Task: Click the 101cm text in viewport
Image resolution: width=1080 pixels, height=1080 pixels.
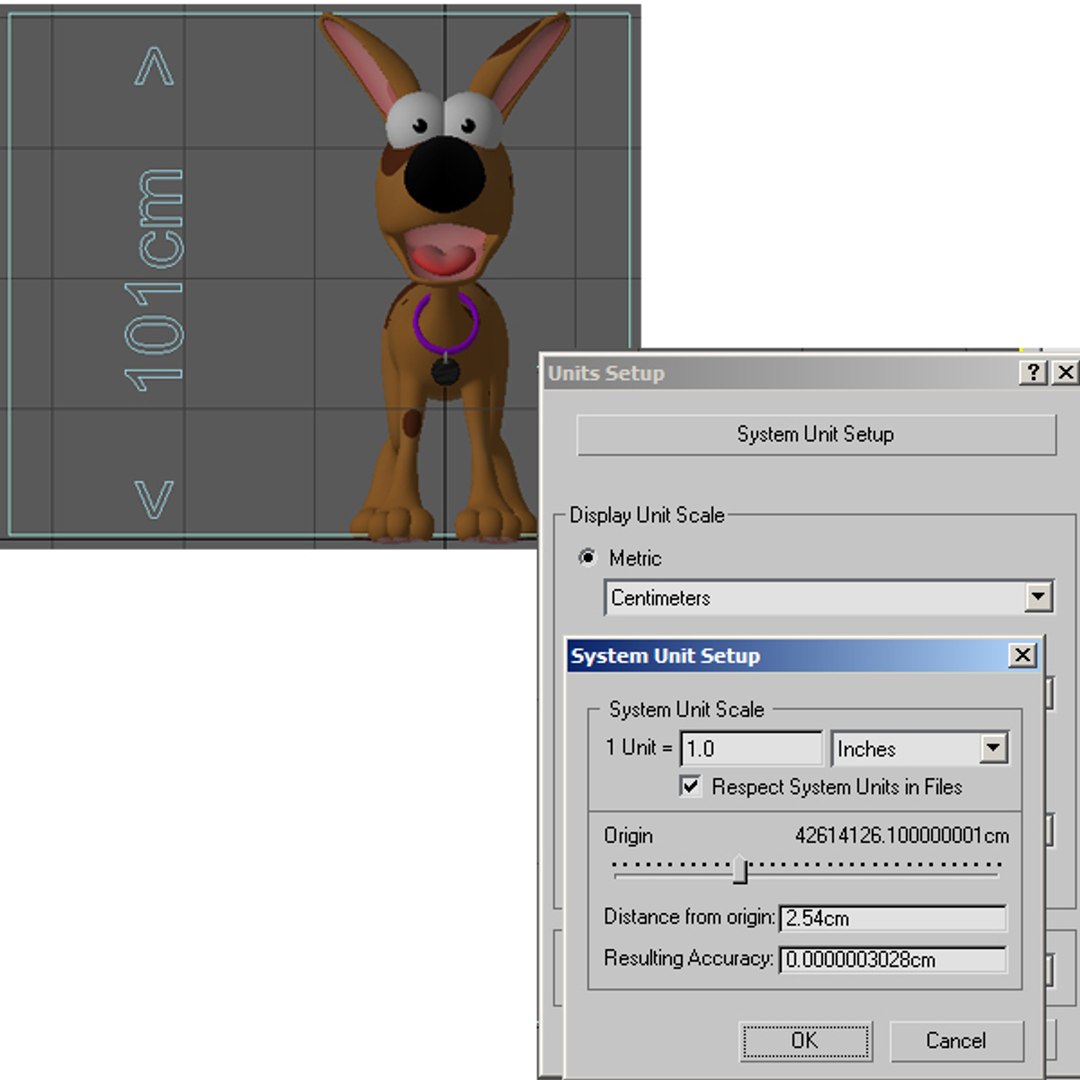Action: point(153,281)
